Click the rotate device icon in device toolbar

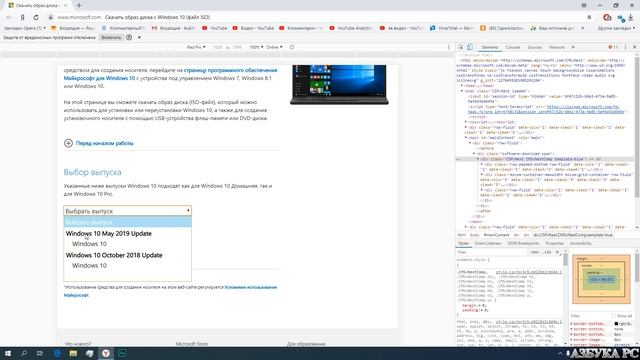click(292, 47)
